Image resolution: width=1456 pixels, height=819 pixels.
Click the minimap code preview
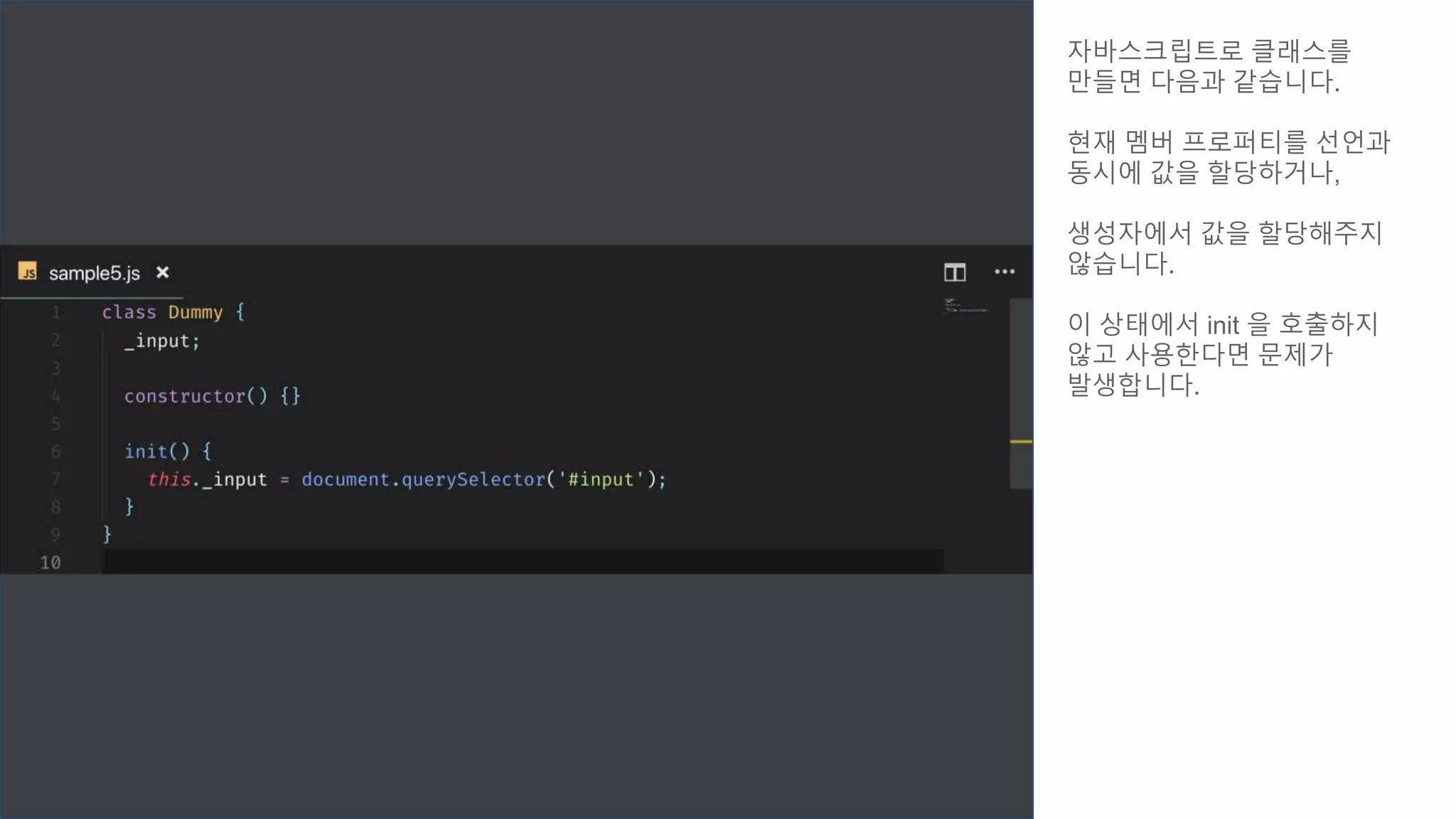point(965,306)
